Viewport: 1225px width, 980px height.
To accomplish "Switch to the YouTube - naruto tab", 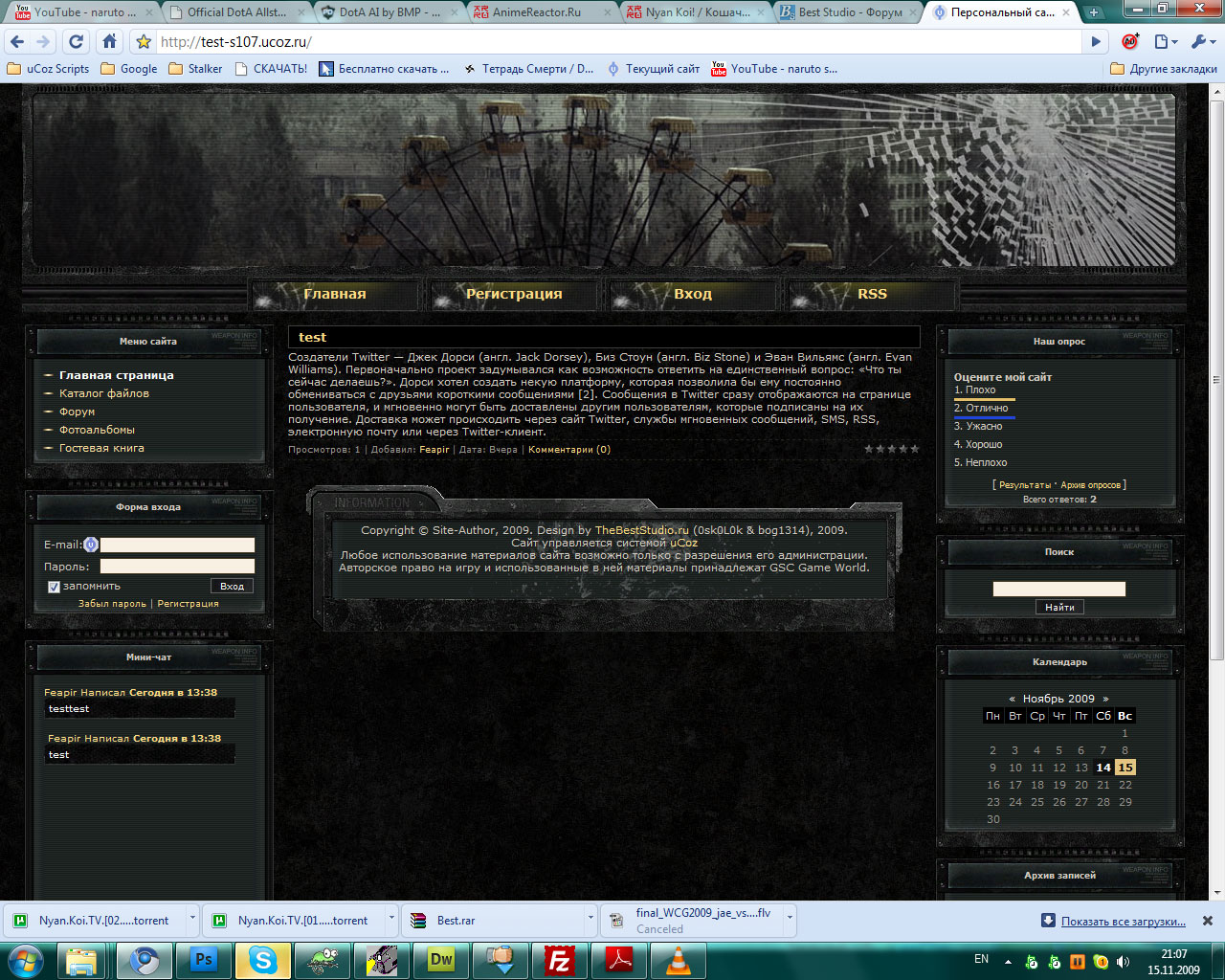I will [83, 12].
